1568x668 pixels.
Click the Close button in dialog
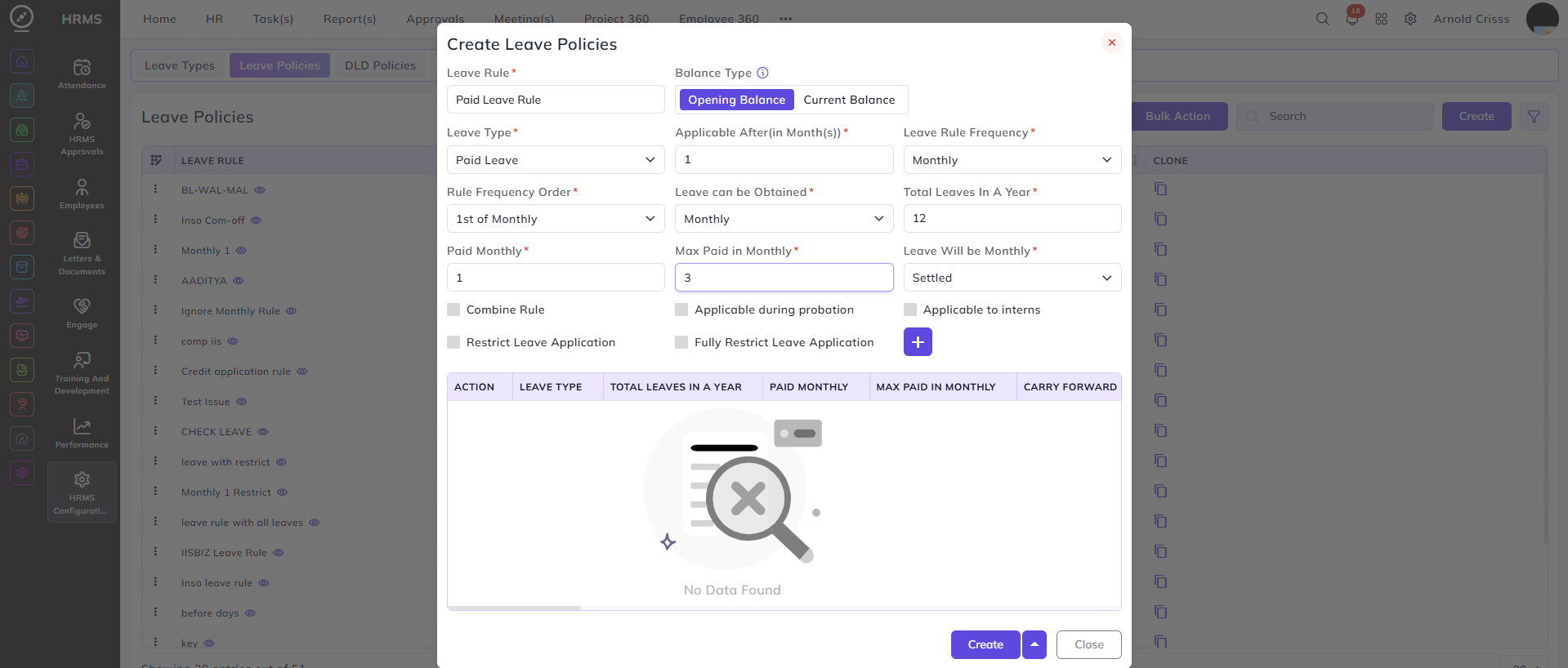pyautogui.click(x=1088, y=644)
